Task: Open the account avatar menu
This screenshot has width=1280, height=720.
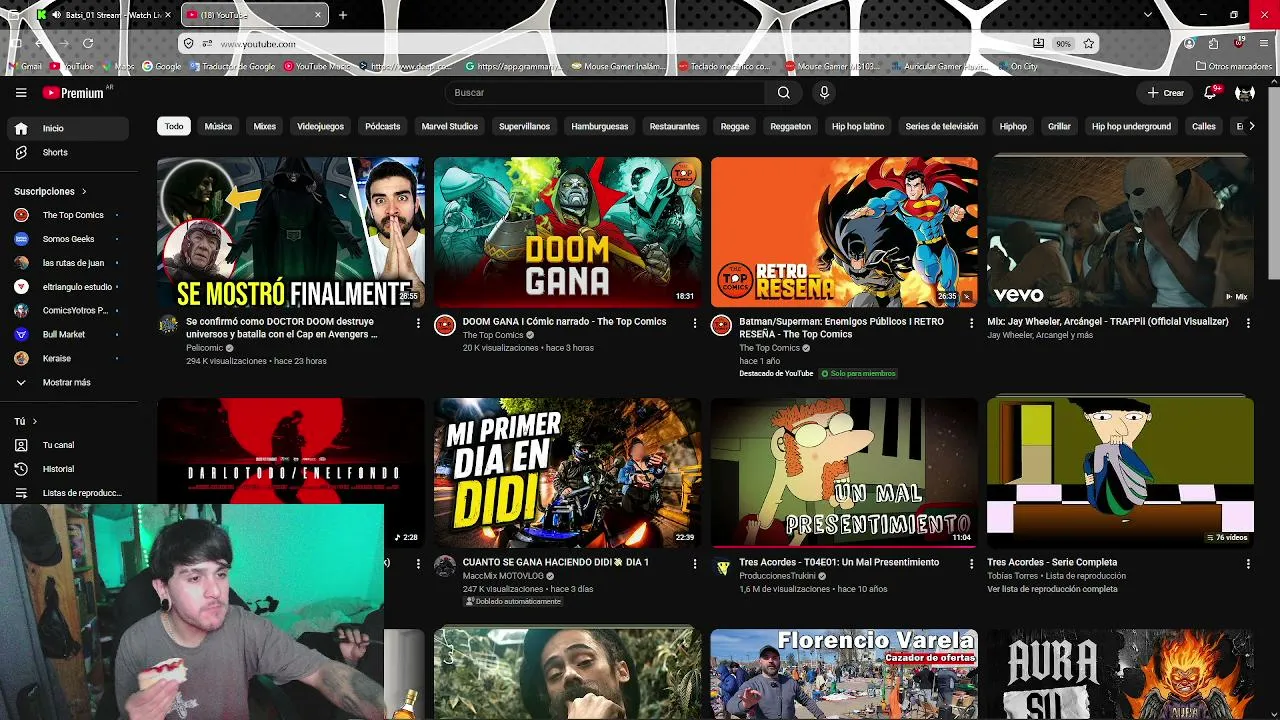Action: pyautogui.click(x=1245, y=93)
